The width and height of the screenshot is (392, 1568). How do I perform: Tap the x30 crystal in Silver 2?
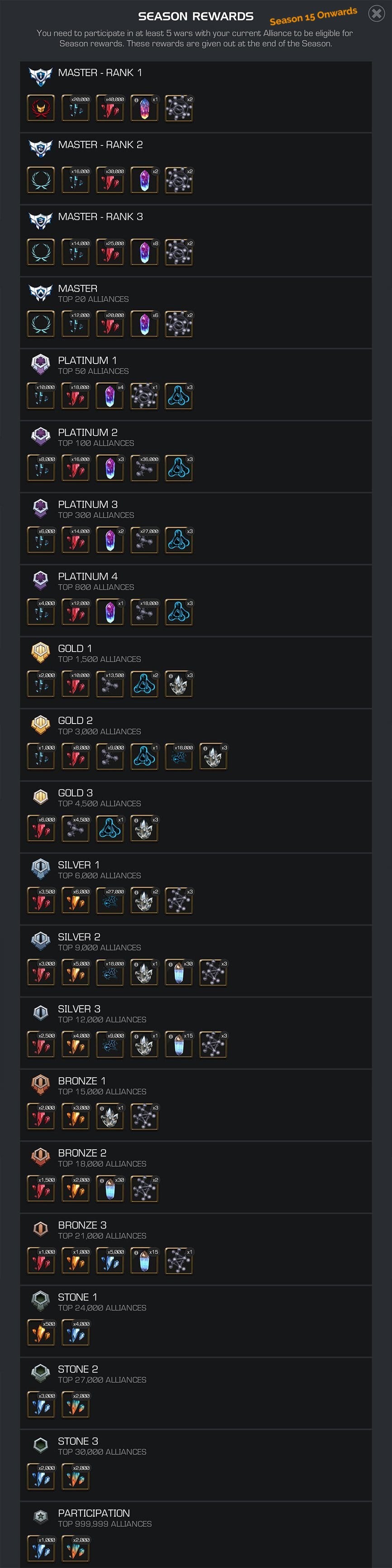pyautogui.click(x=179, y=973)
